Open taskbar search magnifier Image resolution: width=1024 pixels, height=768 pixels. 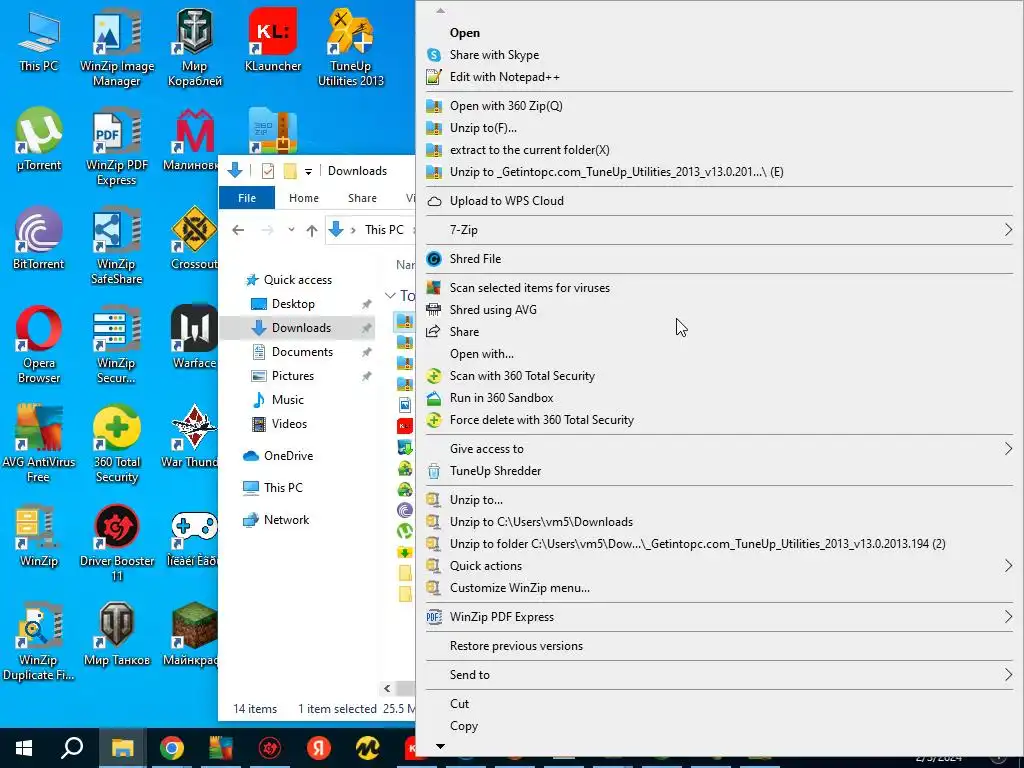72,748
